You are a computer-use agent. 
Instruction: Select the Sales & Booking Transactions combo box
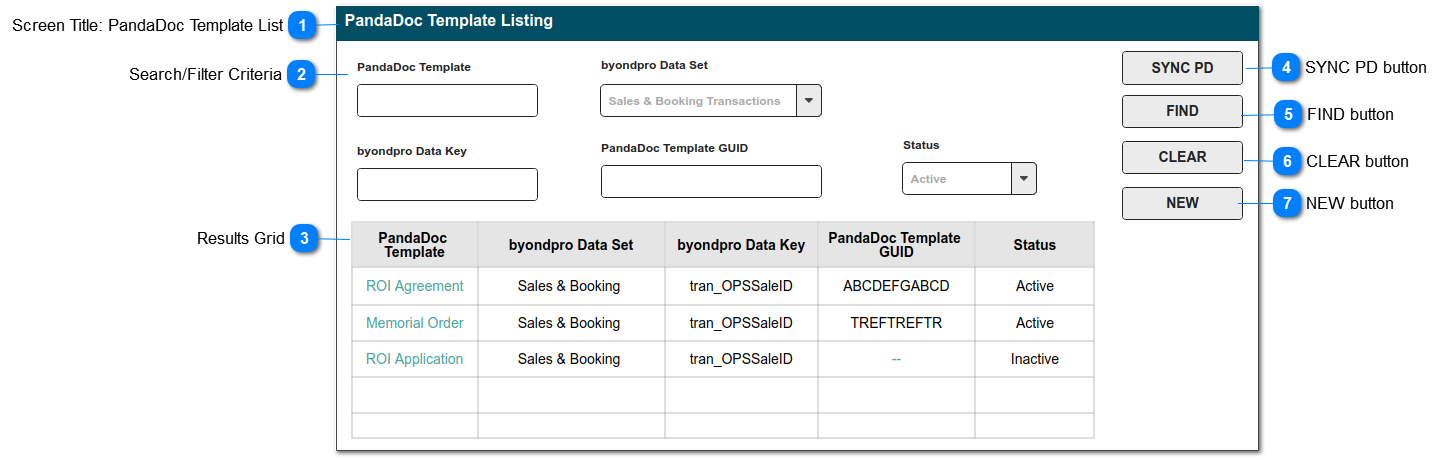click(x=711, y=101)
